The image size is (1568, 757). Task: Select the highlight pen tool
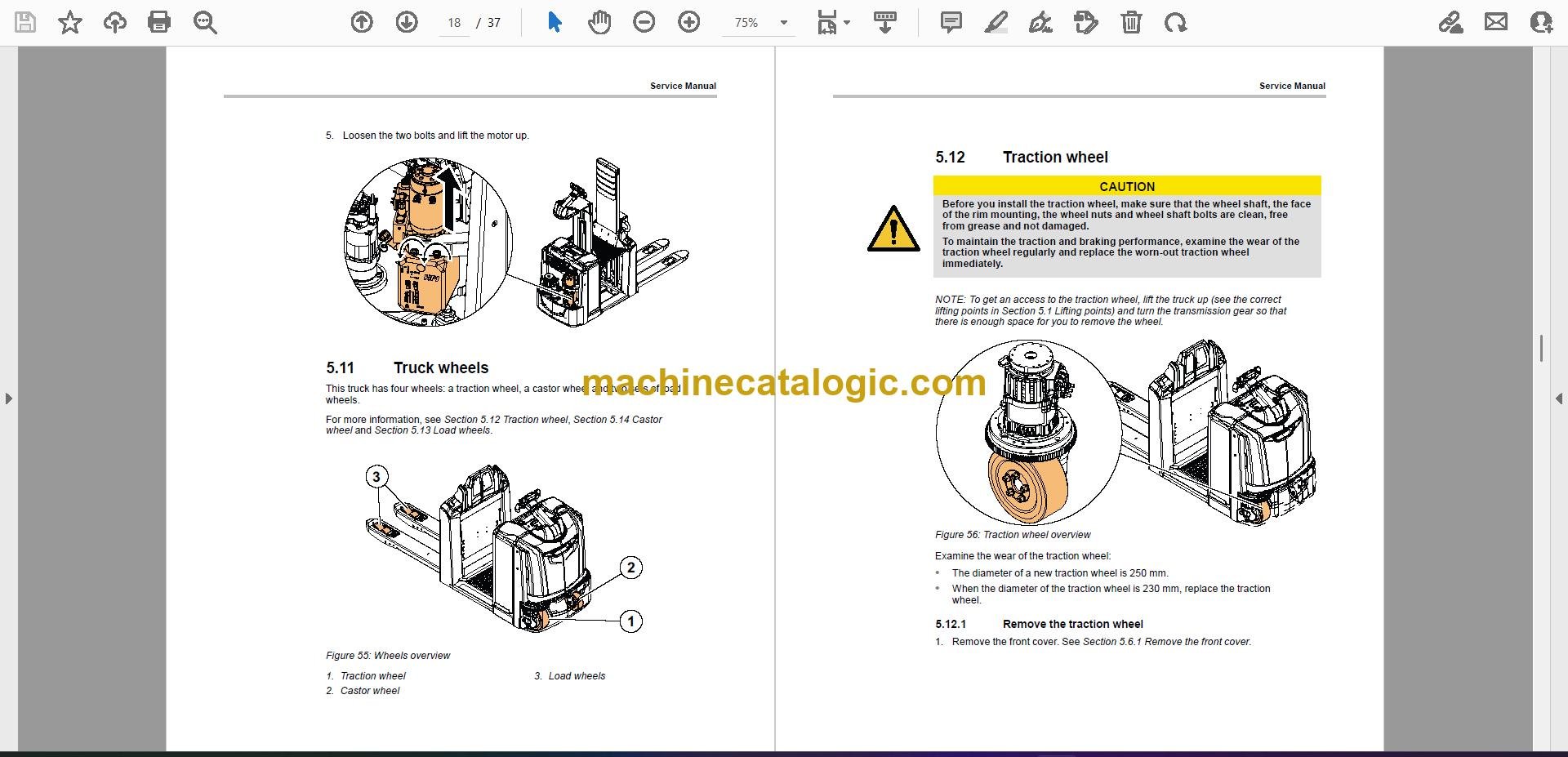996,22
